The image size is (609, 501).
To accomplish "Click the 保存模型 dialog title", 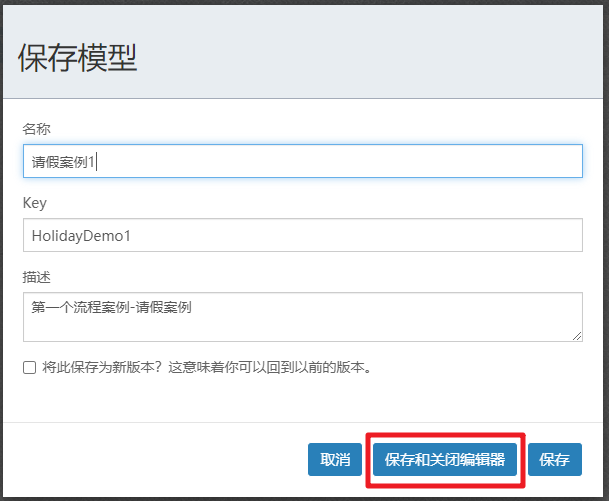I will click(78, 58).
